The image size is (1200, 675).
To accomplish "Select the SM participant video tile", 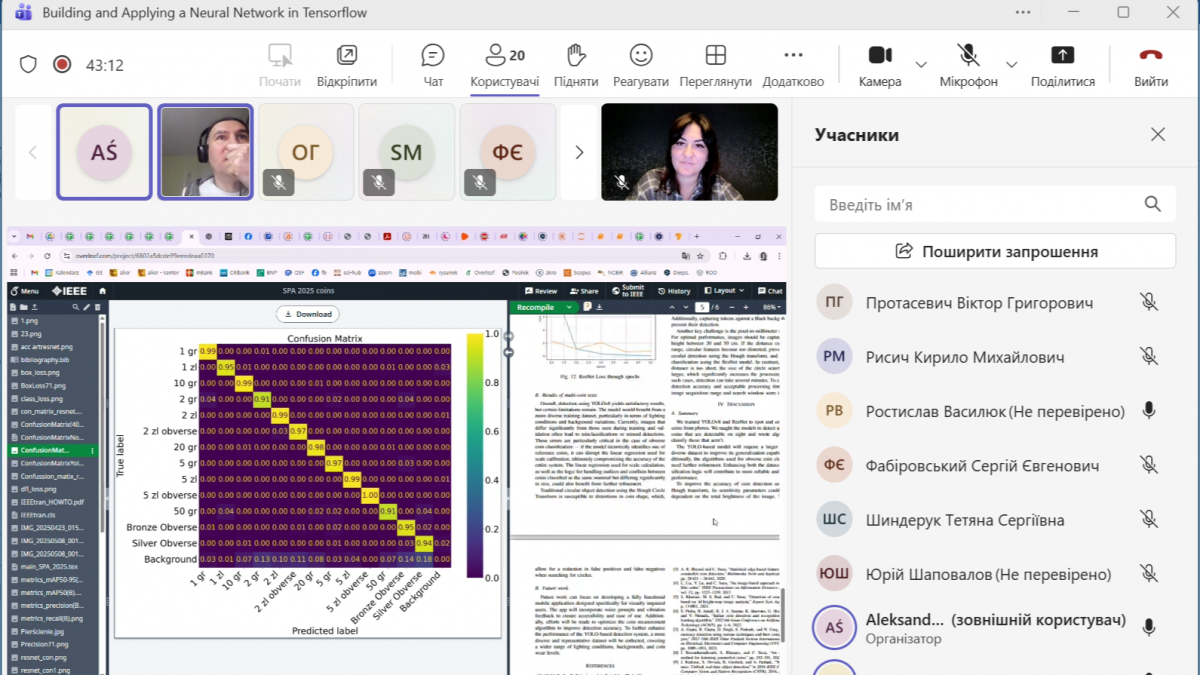I will (406, 152).
